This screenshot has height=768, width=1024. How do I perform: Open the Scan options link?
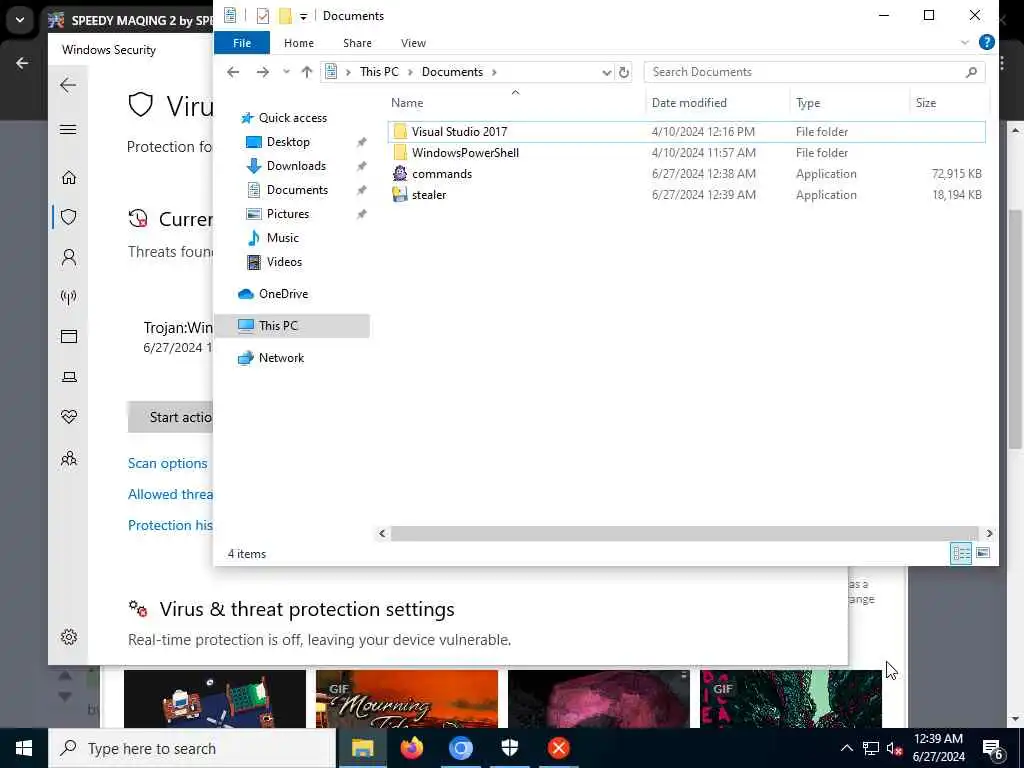pos(168,463)
